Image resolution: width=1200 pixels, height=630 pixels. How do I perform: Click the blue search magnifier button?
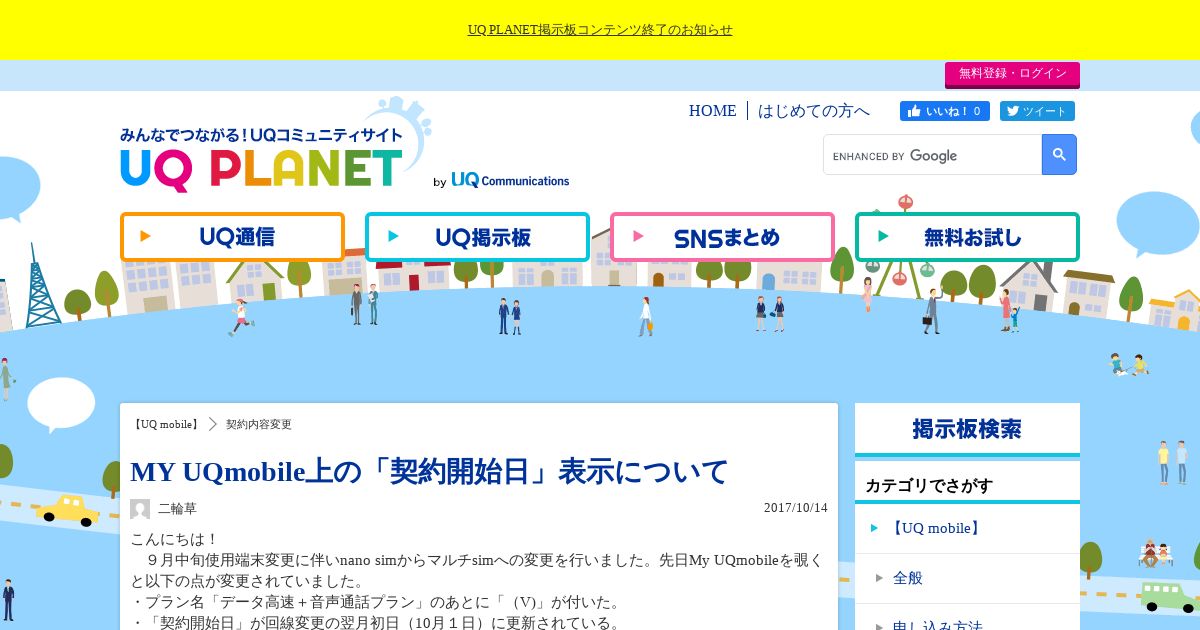click(1059, 155)
